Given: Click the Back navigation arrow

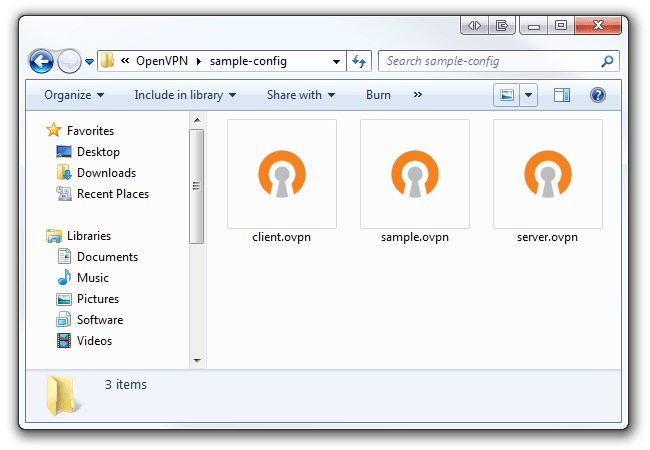Looking at the screenshot, I should click(x=41, y=61).
